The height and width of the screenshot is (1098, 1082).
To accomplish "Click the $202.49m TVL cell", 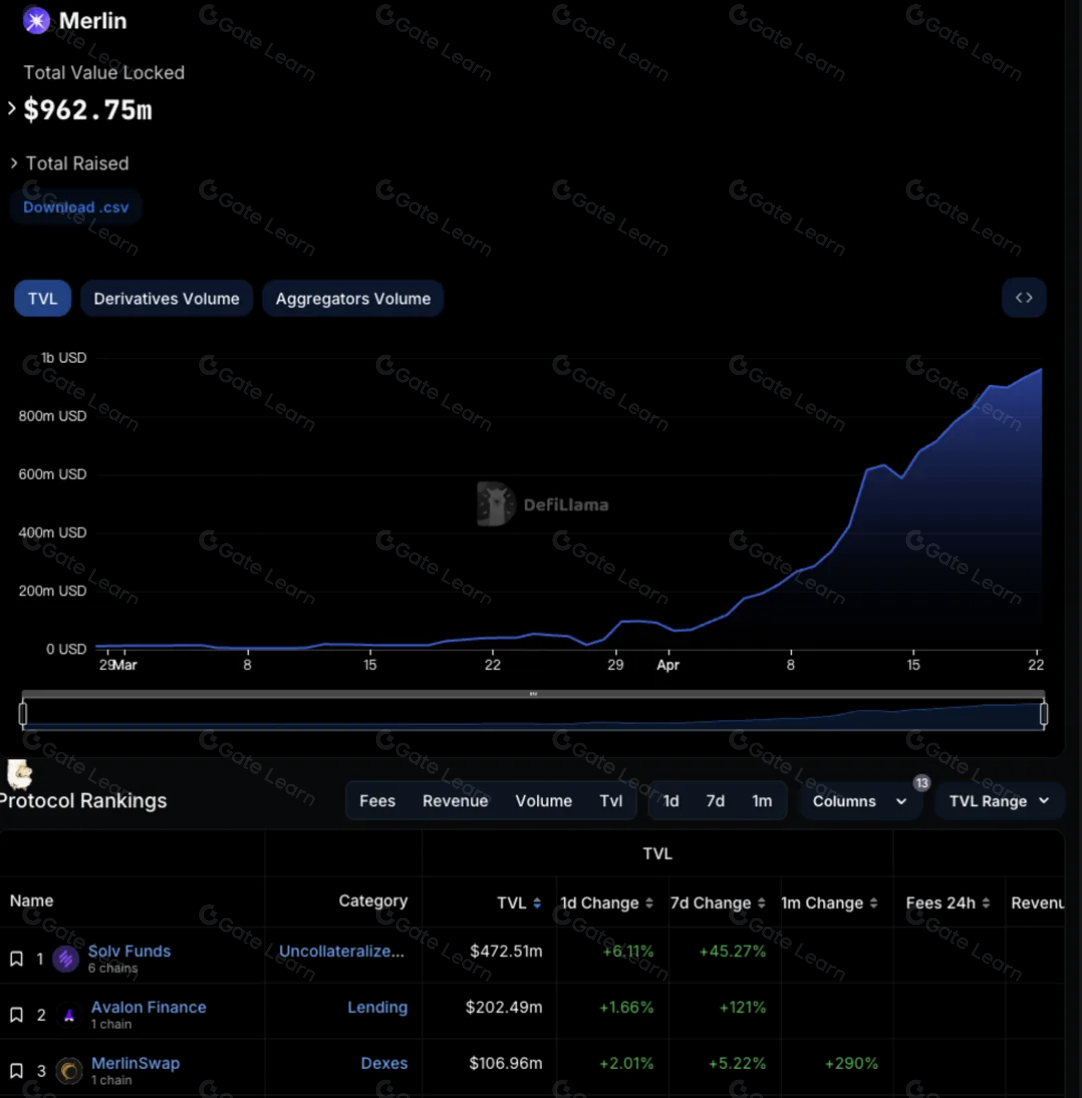I will click(x=504, y=1007).
